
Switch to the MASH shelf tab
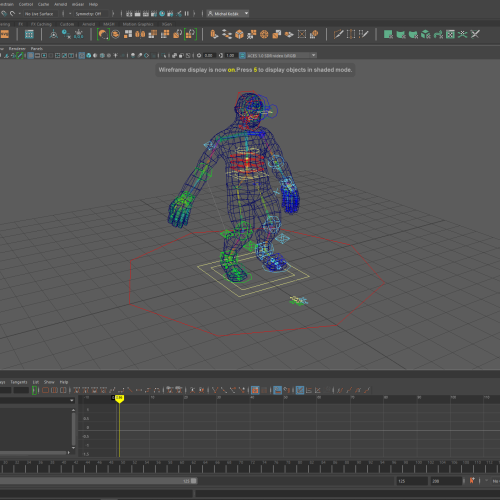pos(109,24)
